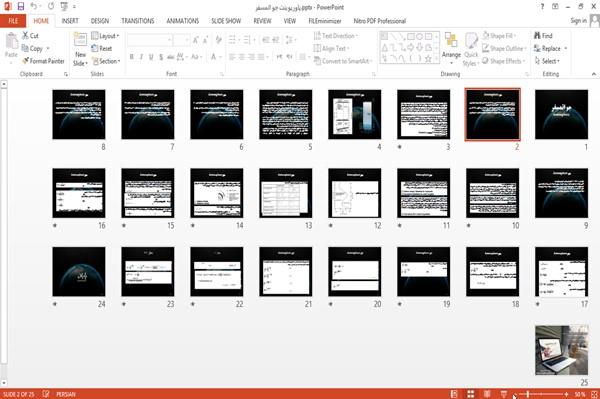Collapse the ribbon with the arrow
The image size is (600, 399).
tap(593, 74)
